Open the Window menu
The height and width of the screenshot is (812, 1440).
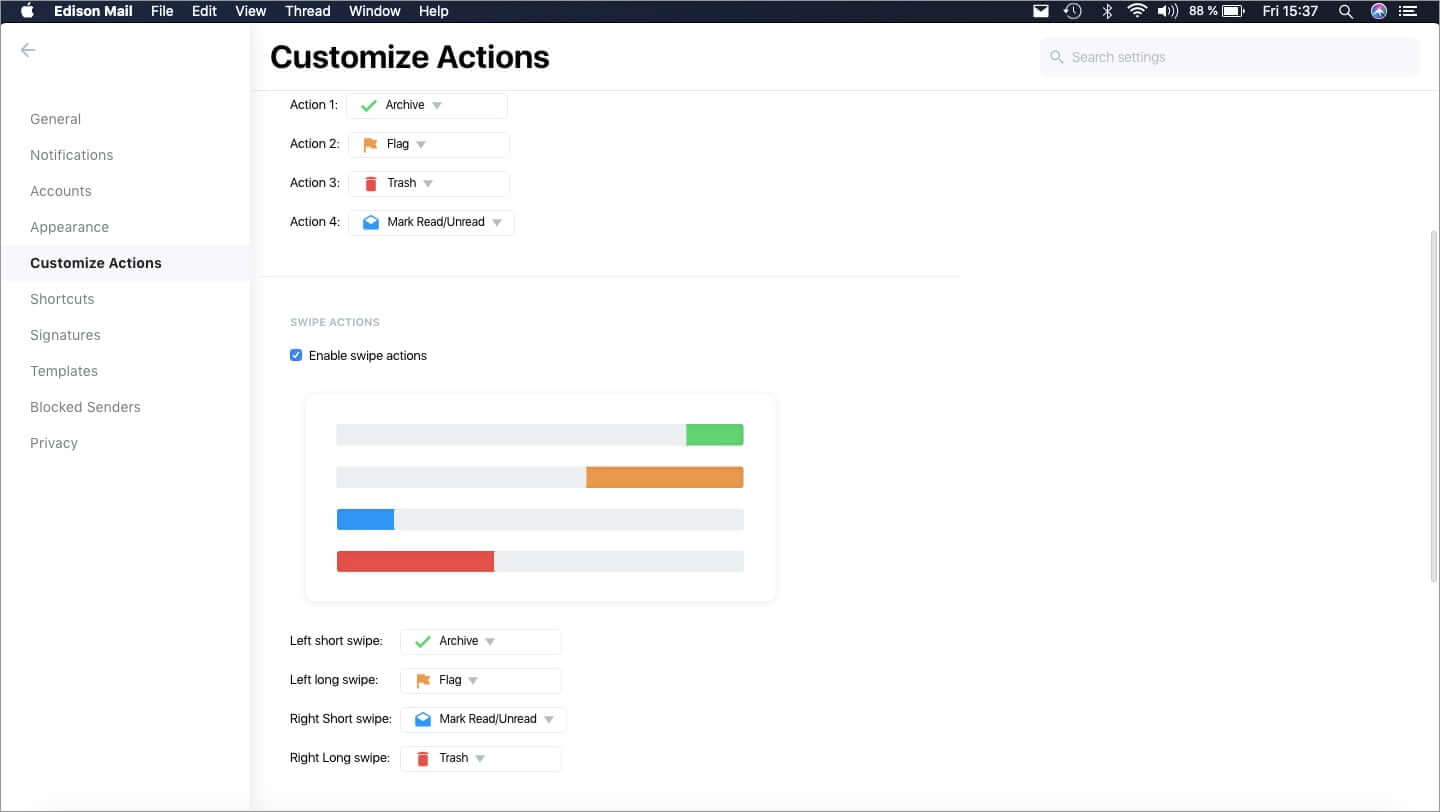374,11
